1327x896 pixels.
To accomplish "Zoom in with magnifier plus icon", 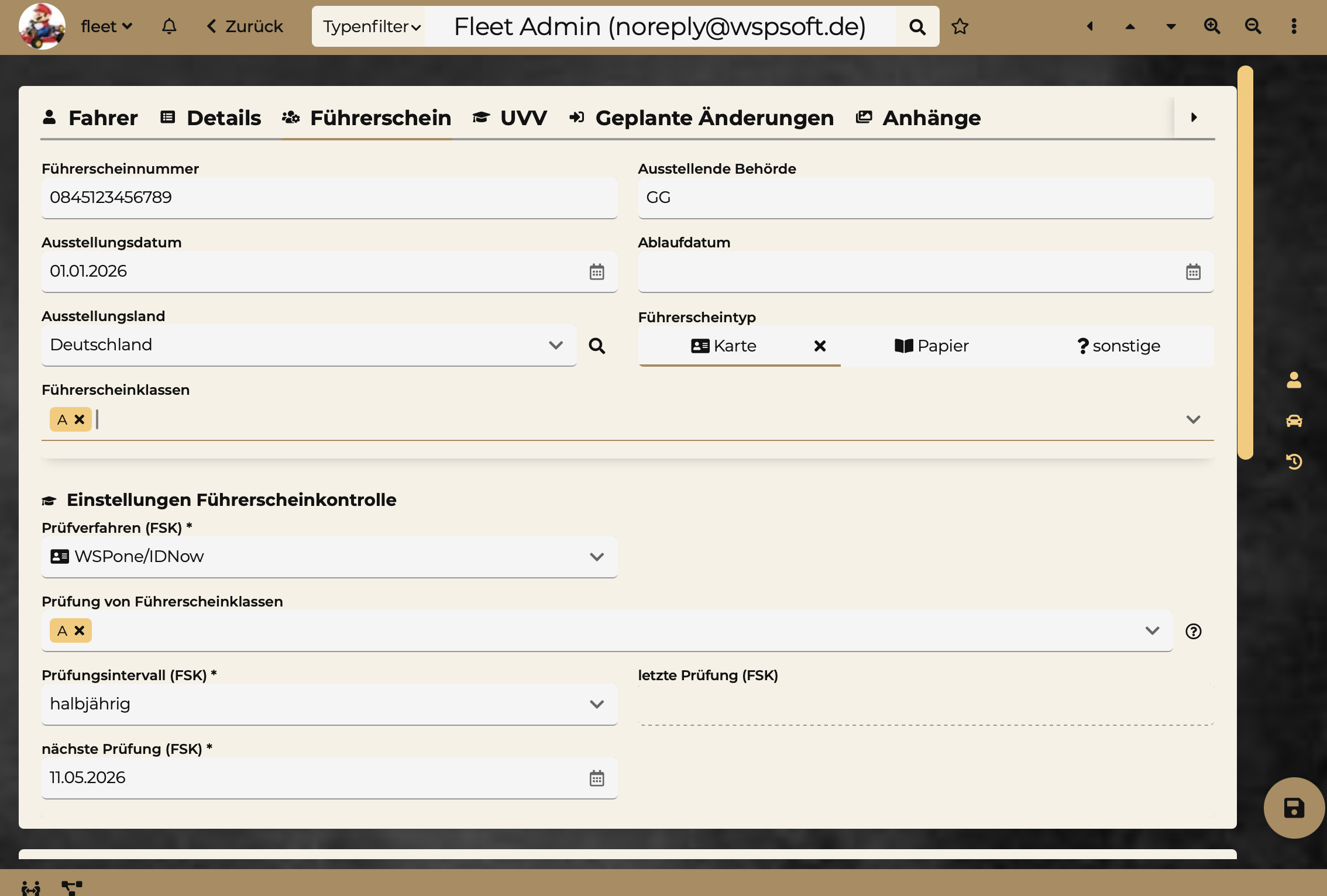I will tap(1212, 26).
